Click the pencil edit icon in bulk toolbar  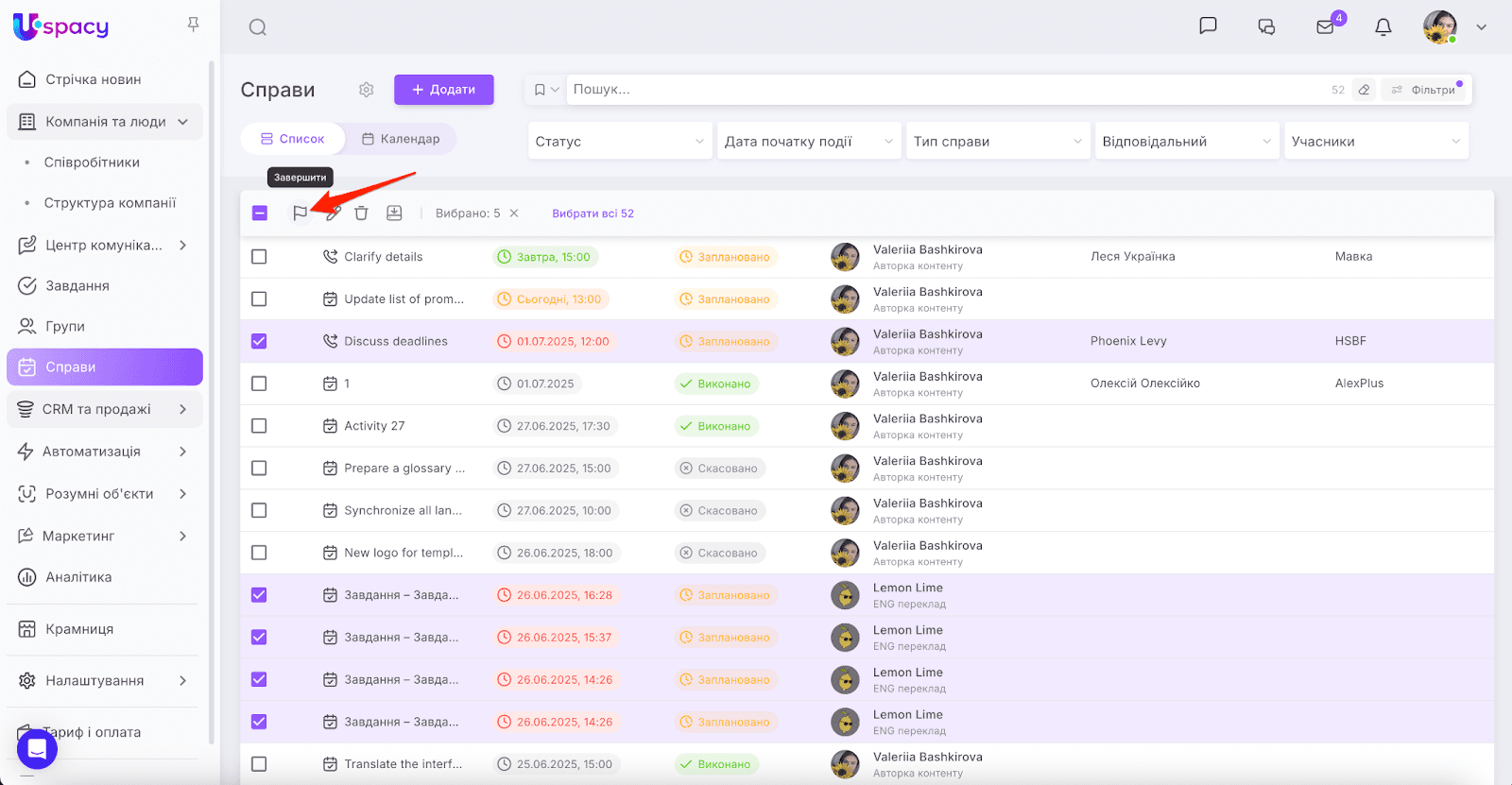click(x=333, y=213)
